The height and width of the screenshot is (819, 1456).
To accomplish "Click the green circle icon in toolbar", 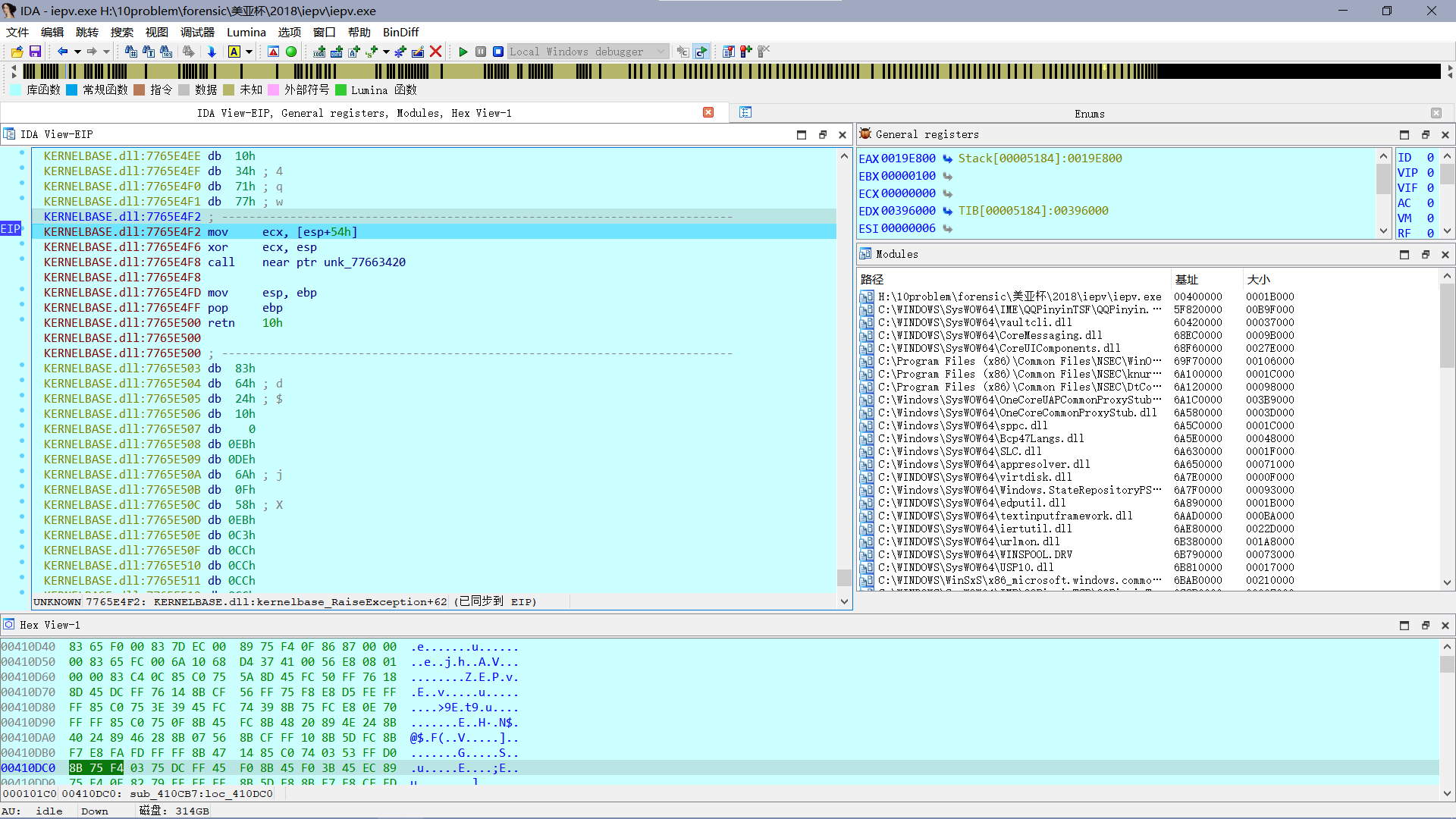I will click(291, 52).
